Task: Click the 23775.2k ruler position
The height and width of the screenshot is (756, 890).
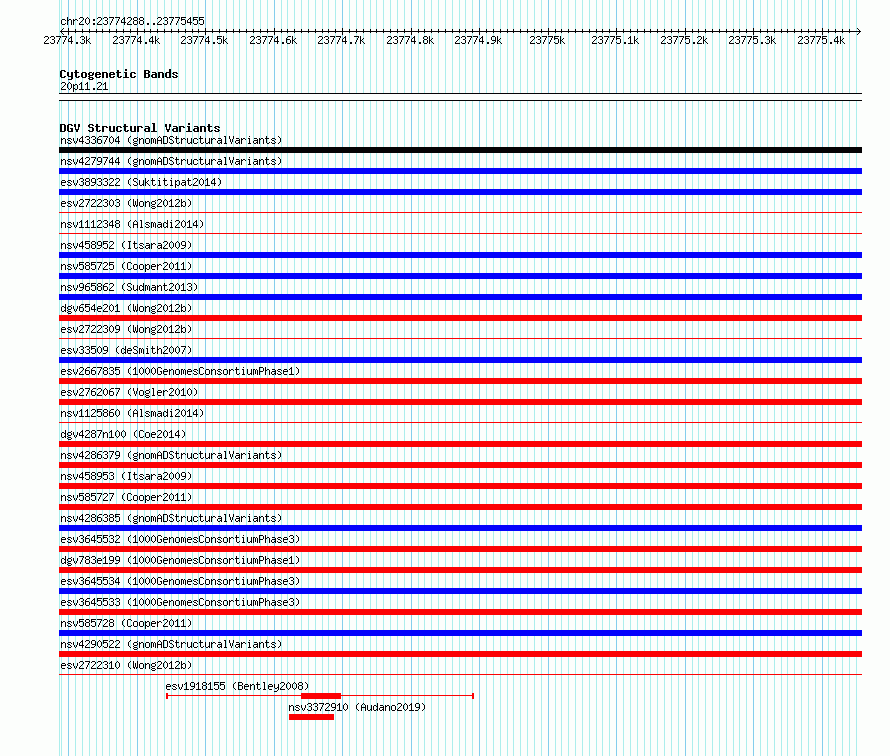Action: tap(684, 40)
